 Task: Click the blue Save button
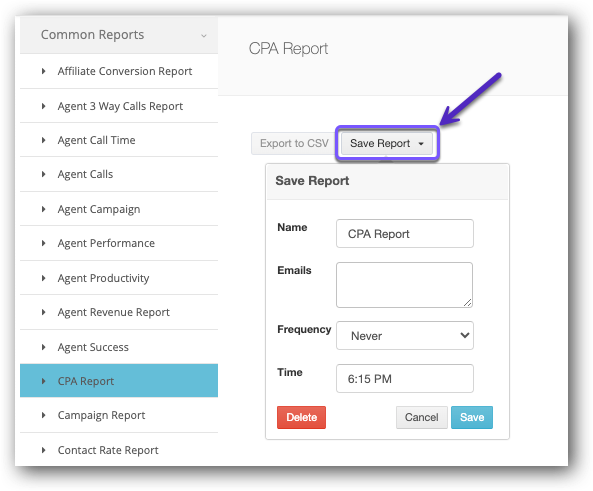(x=472, y=417)
